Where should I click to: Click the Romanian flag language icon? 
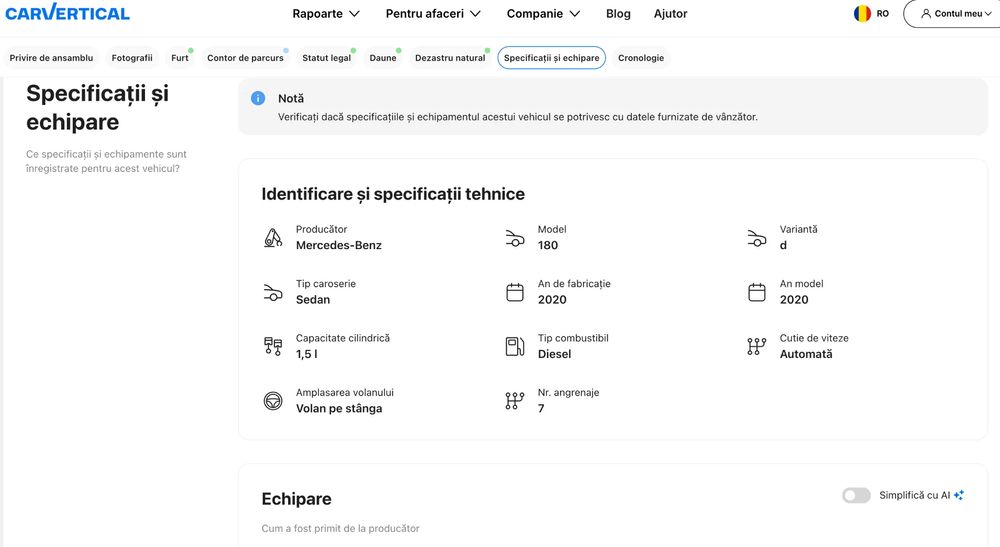[862, 13]
